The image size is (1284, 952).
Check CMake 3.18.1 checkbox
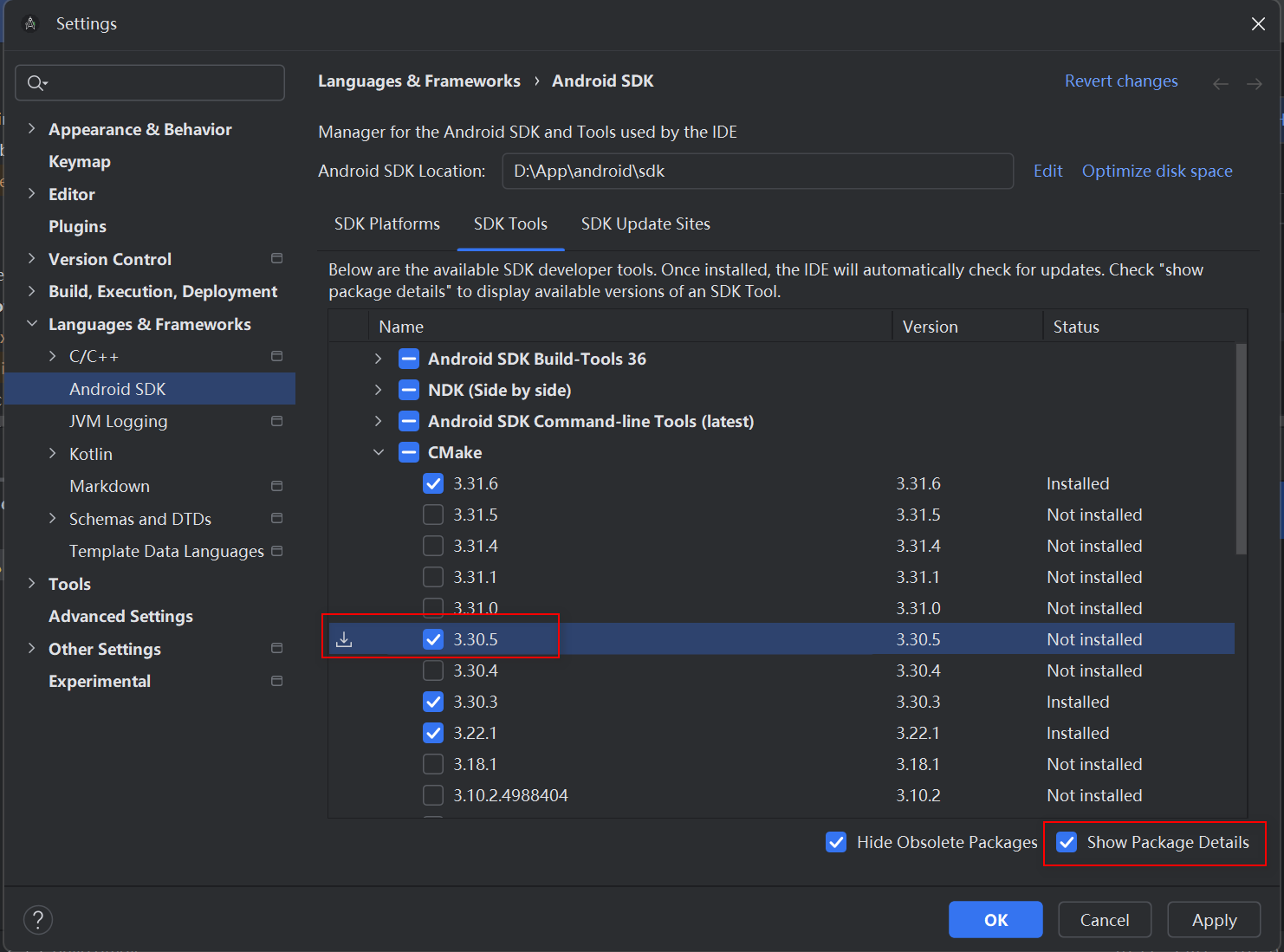pyautogui.click(x=433, y=764)
